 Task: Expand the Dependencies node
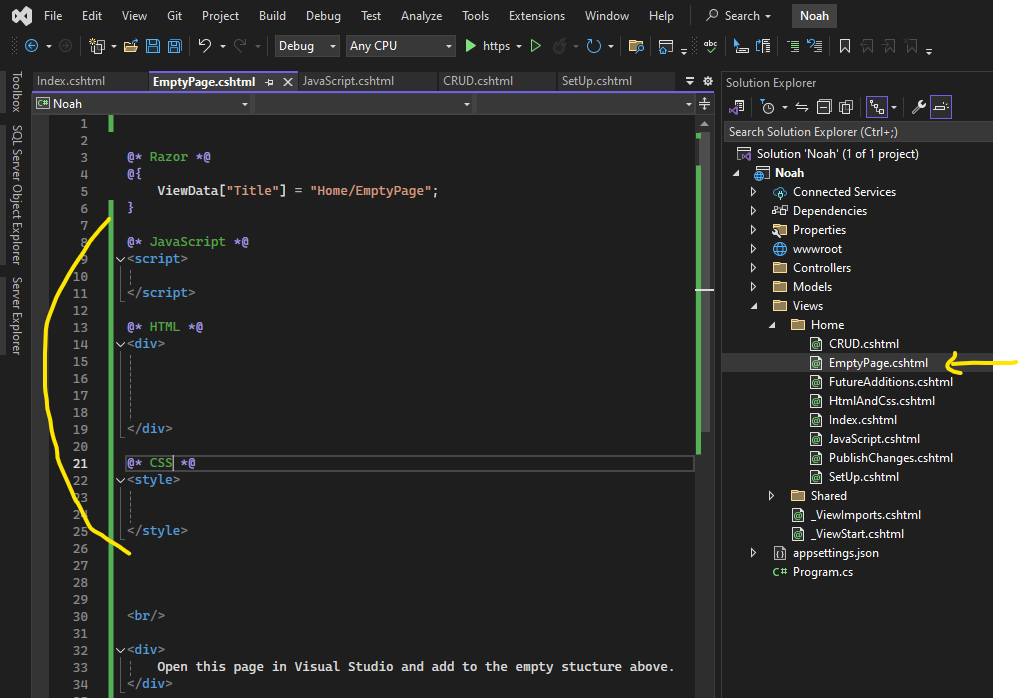click(x=754, y=211)
